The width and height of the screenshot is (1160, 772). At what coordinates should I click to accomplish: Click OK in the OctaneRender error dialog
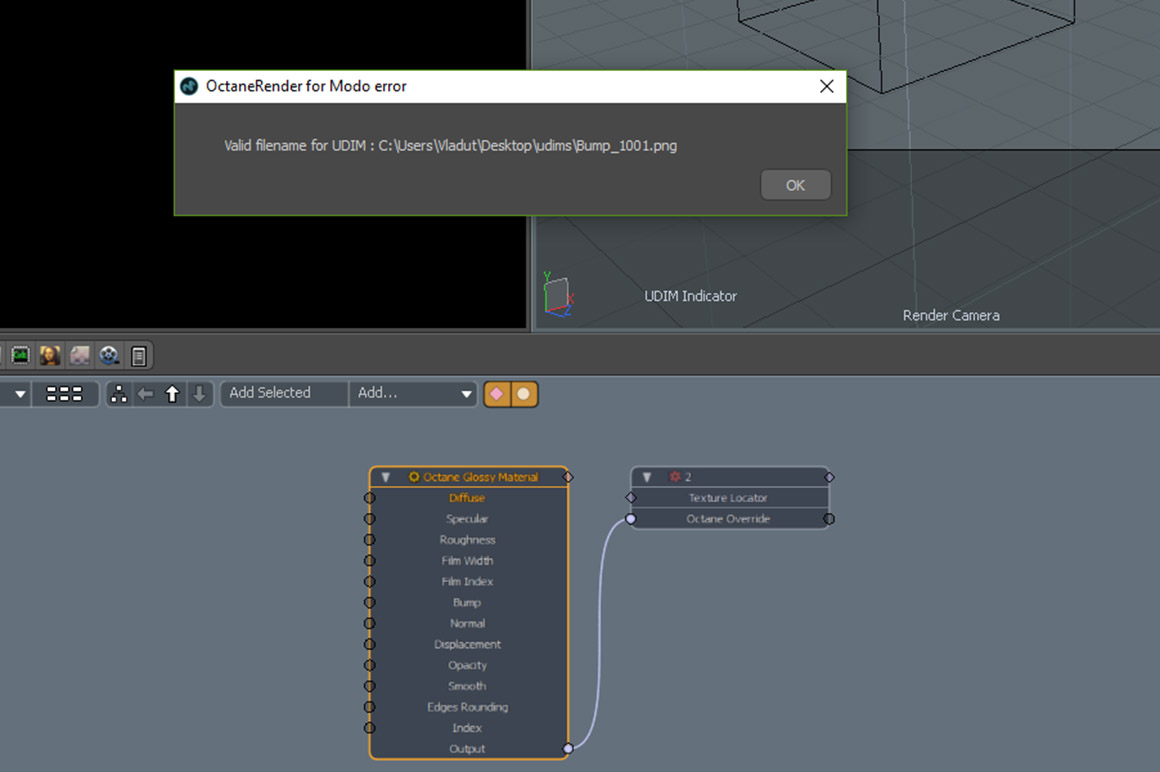click(795, 185)
